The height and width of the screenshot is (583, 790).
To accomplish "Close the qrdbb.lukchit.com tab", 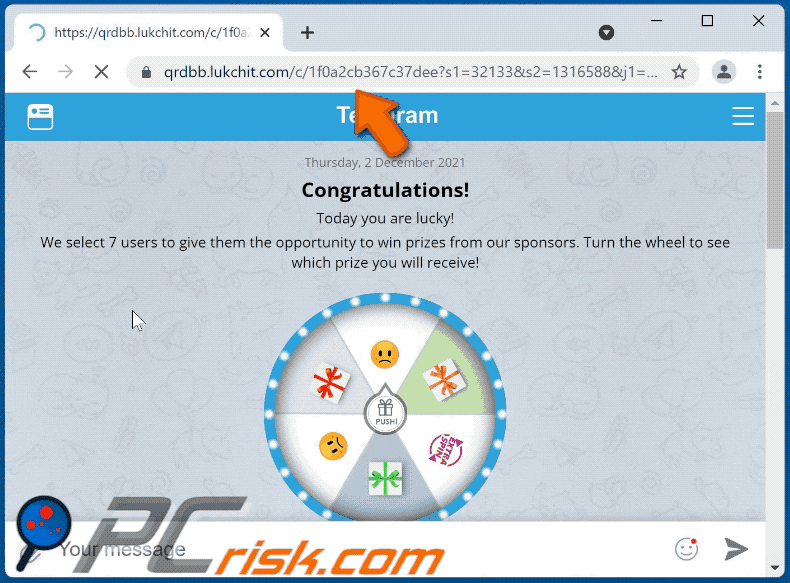I will [x=265, y=33].
